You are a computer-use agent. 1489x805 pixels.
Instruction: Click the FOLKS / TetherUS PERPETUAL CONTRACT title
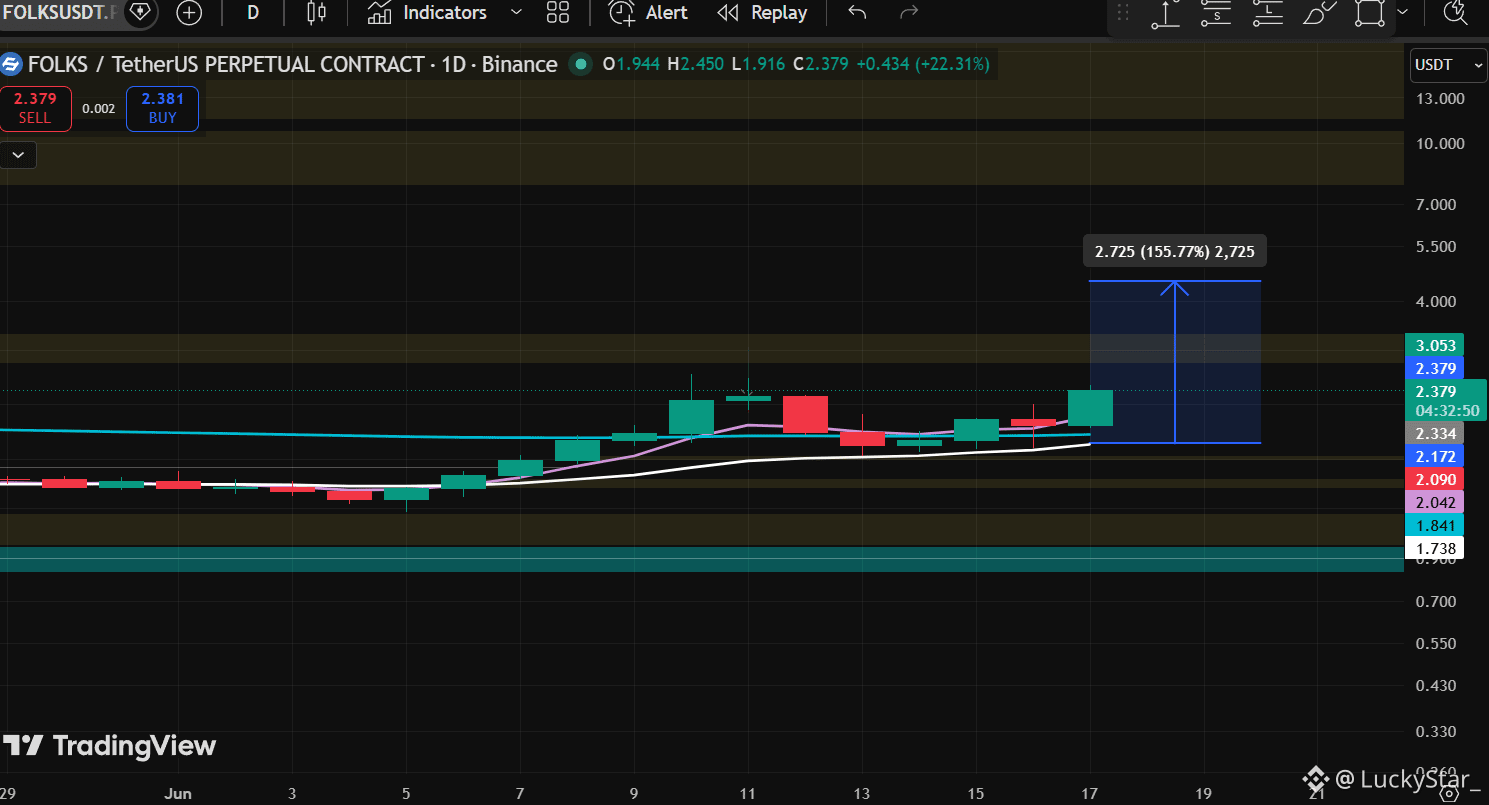(x=292, y=65)
